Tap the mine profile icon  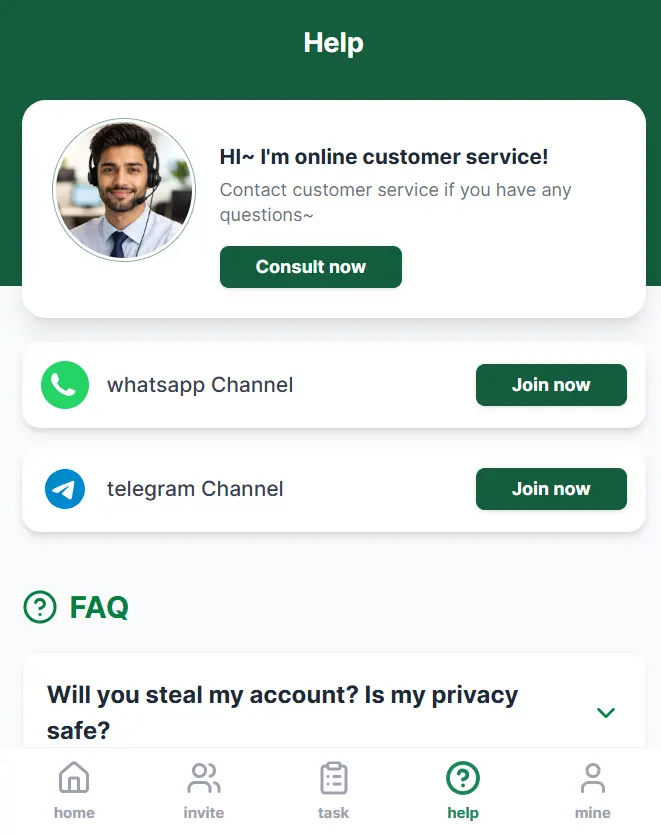click(593, 777)
